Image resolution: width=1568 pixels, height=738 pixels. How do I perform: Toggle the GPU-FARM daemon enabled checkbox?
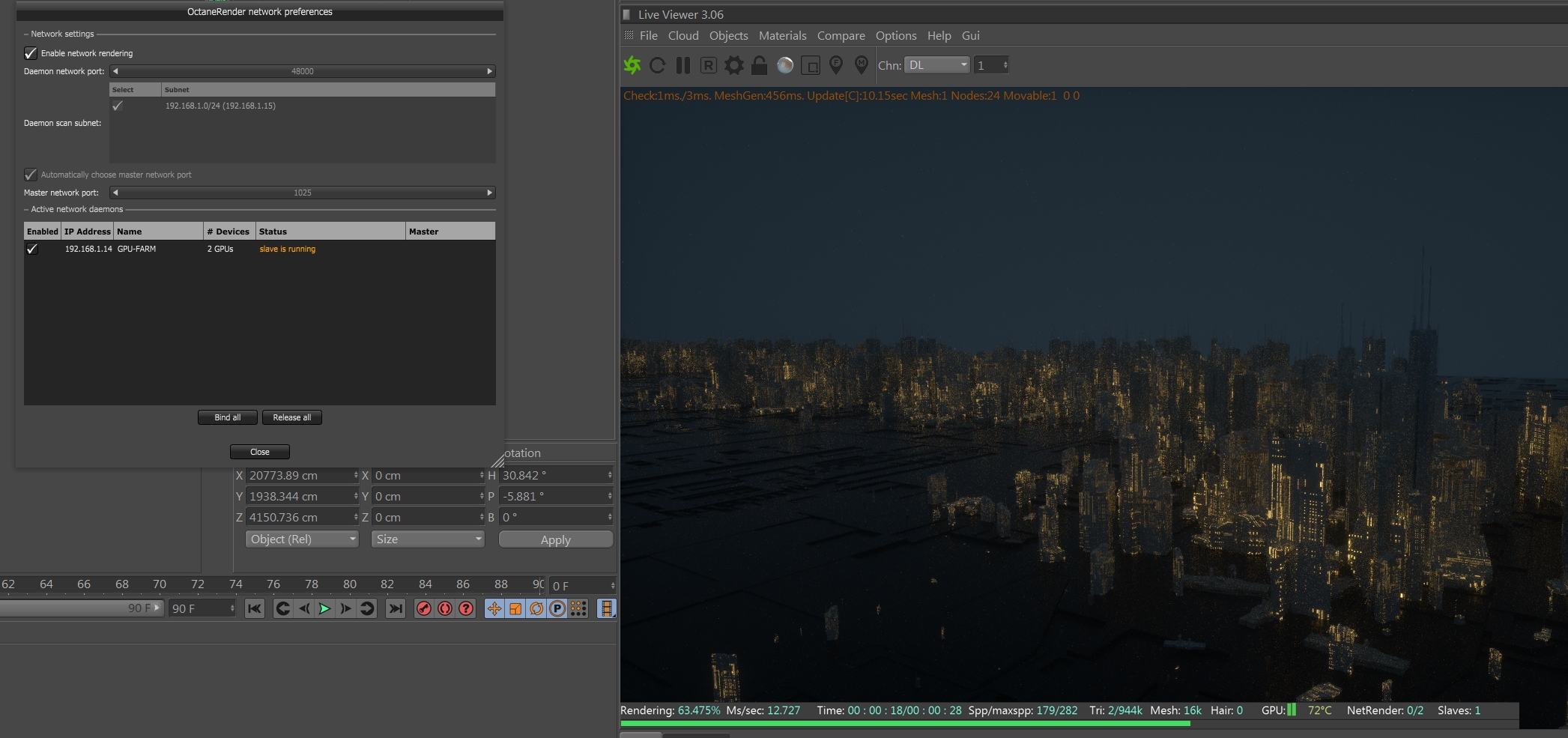coord(32,249)
